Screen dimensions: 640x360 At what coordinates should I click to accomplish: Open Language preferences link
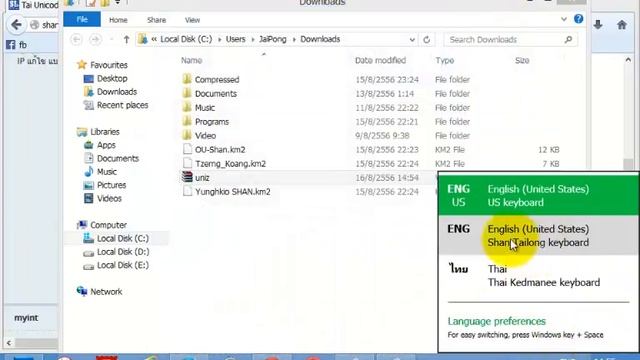[496, 321]
